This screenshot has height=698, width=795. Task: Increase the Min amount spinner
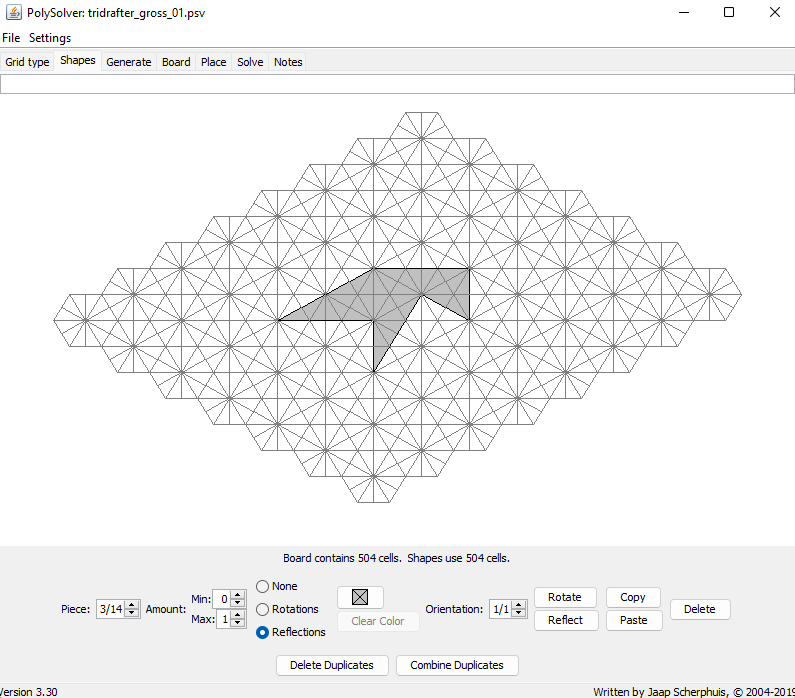click(237, 595)
